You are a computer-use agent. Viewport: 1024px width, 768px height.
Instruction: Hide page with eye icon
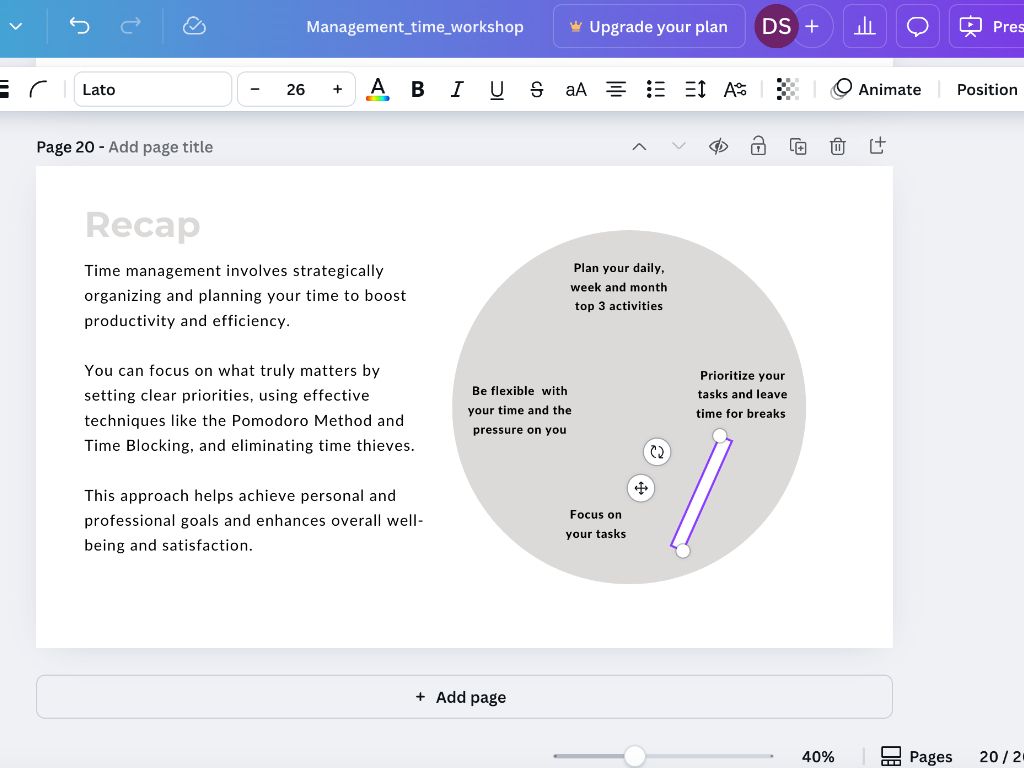tap(718, 146)
